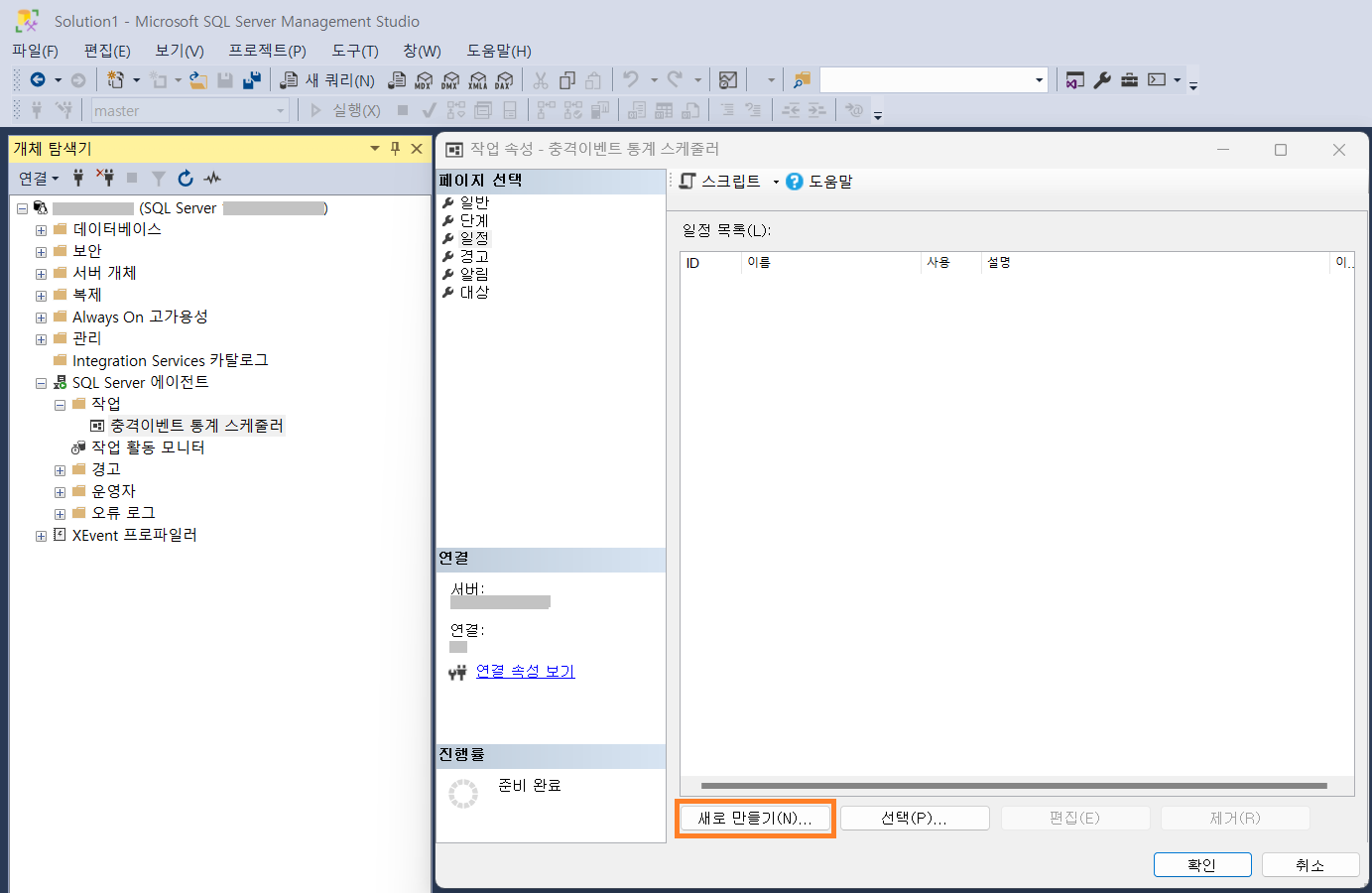Click the 새 쿼리(N) toolbar button

pos(327,80)
